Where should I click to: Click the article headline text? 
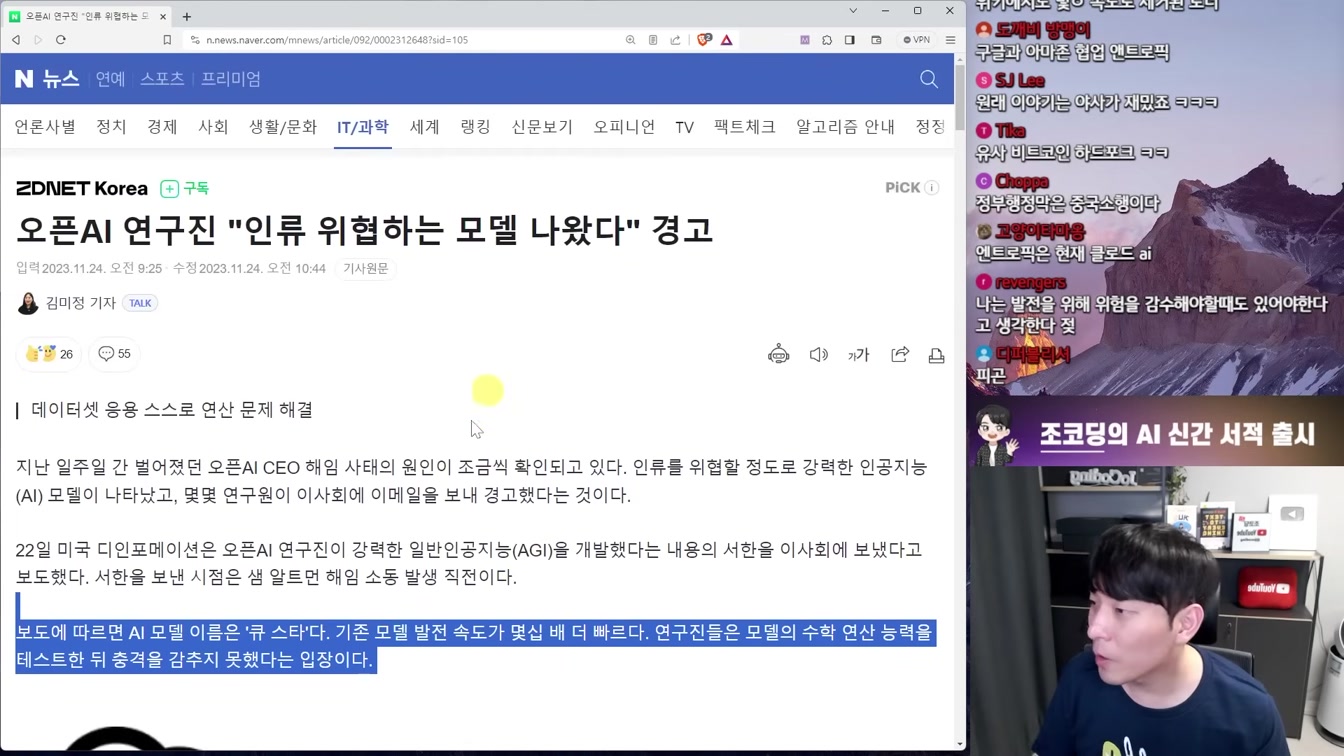click(x=364, y=230)
